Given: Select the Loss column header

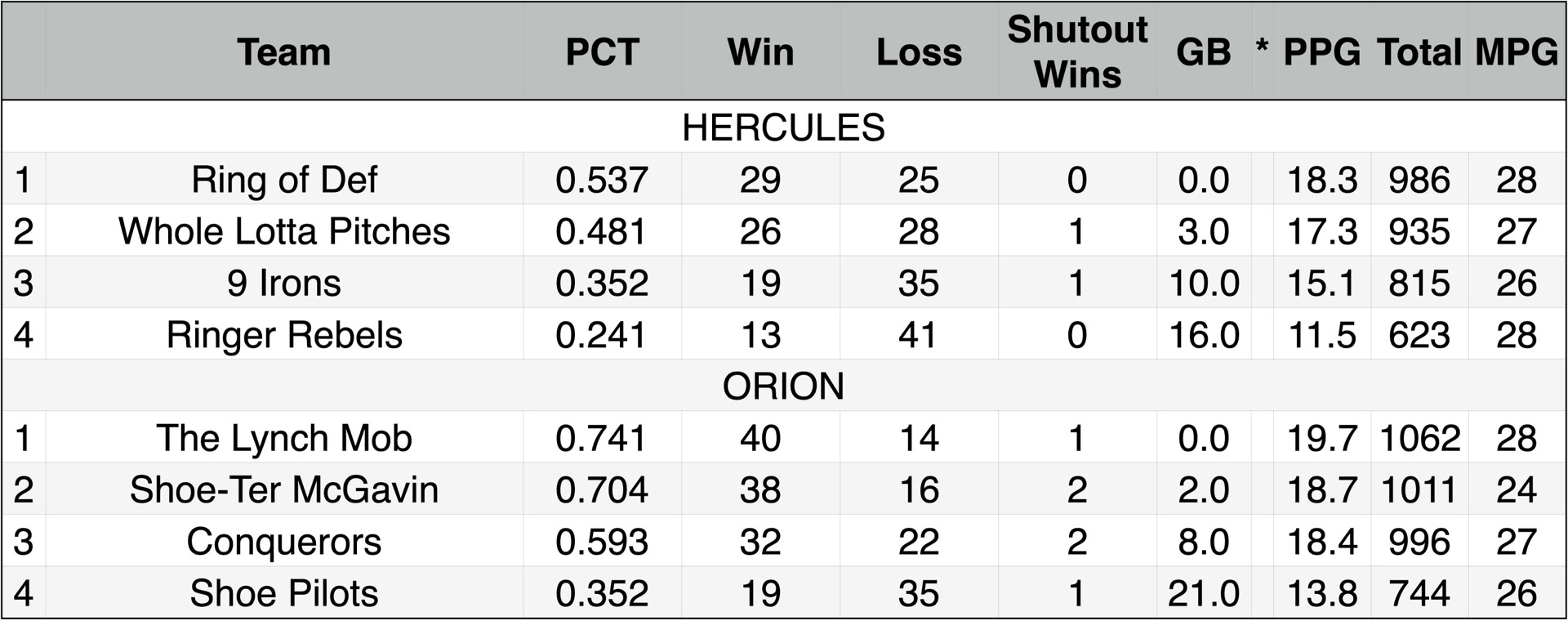Looking at the screenshot, I should 919,52.
